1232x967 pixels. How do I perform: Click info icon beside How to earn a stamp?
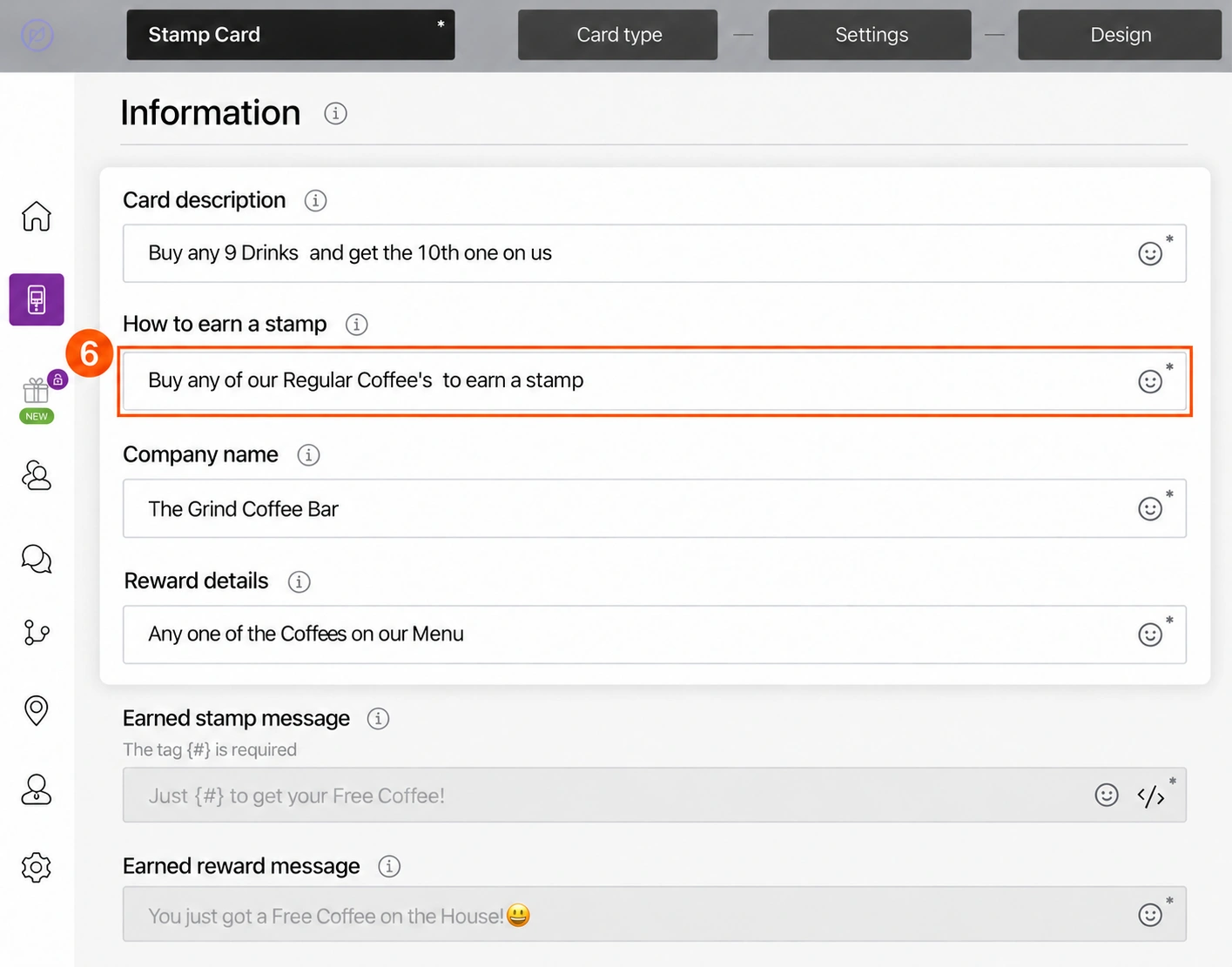(x=356, y=325)
